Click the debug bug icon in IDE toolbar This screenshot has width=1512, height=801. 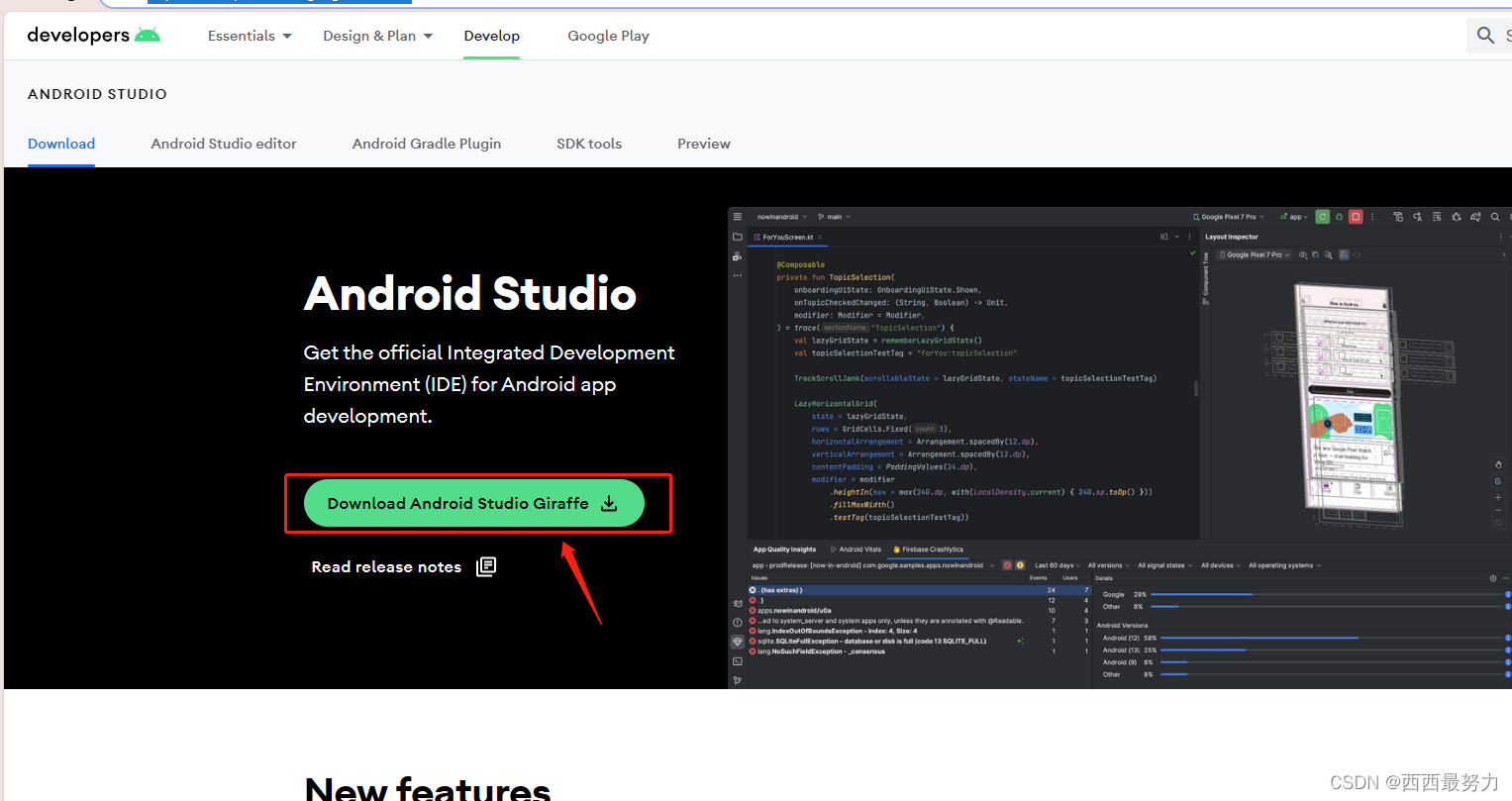point(1339,217)
